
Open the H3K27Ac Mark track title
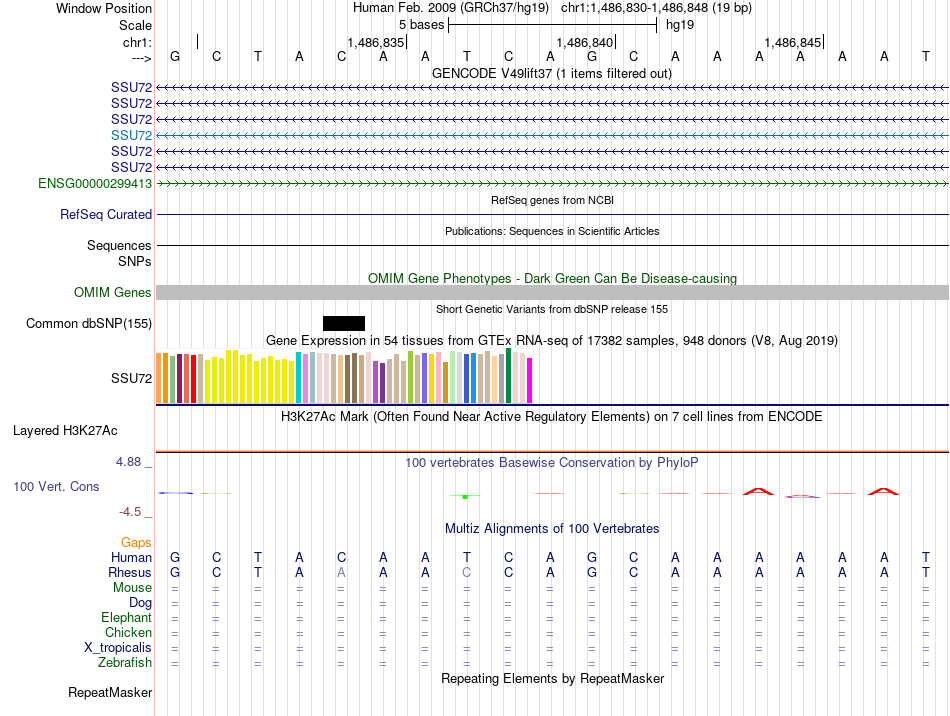coord(552,417)
